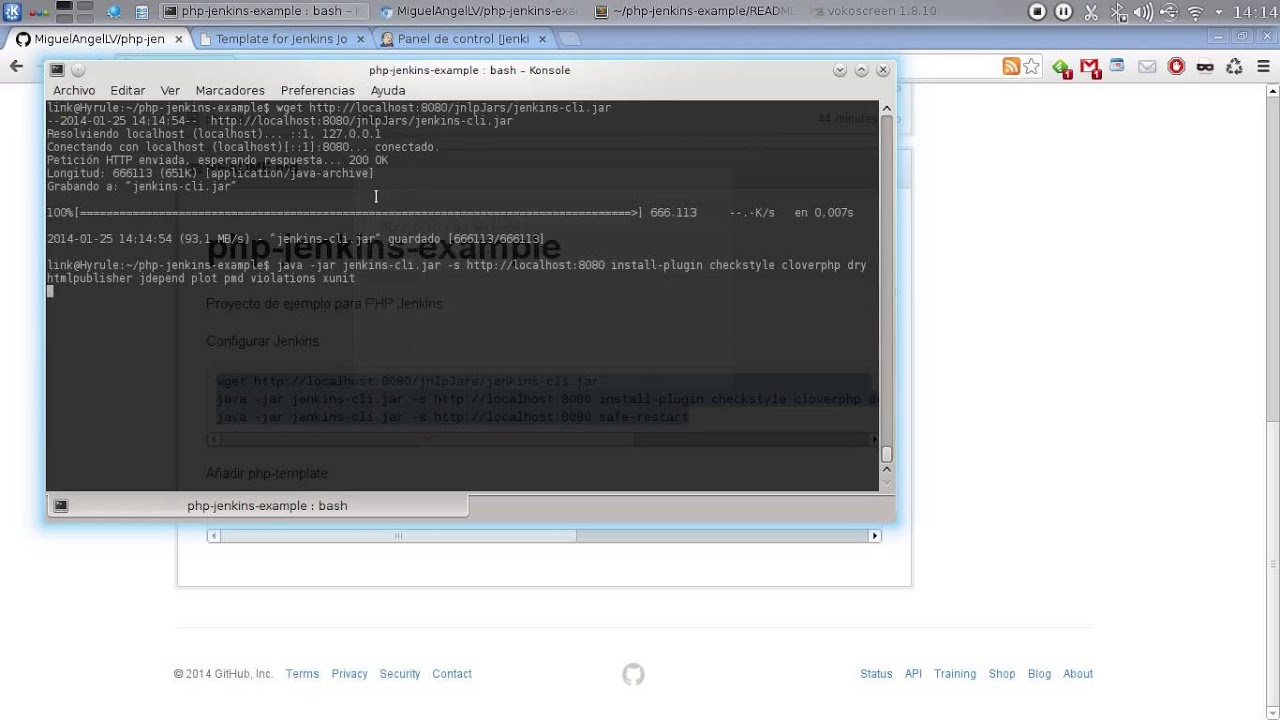This screenshot has height=720, width=1280.
Task: Open the USB device notifier tray icon
Action: [x=1169, y=12]
